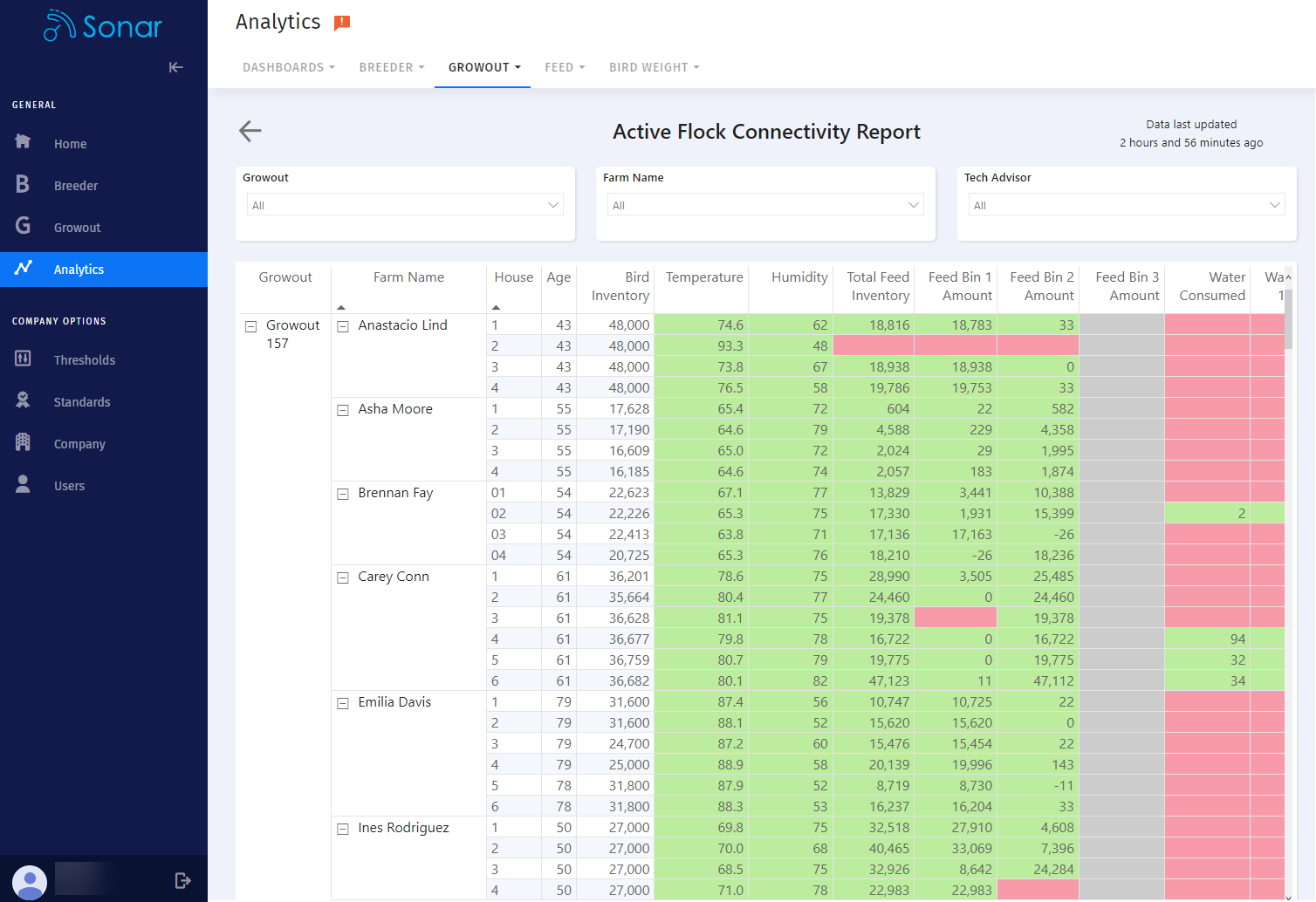Collapse the Ines Rodriguez farm rows
The image size is (1316, 902).
(343, 829)
